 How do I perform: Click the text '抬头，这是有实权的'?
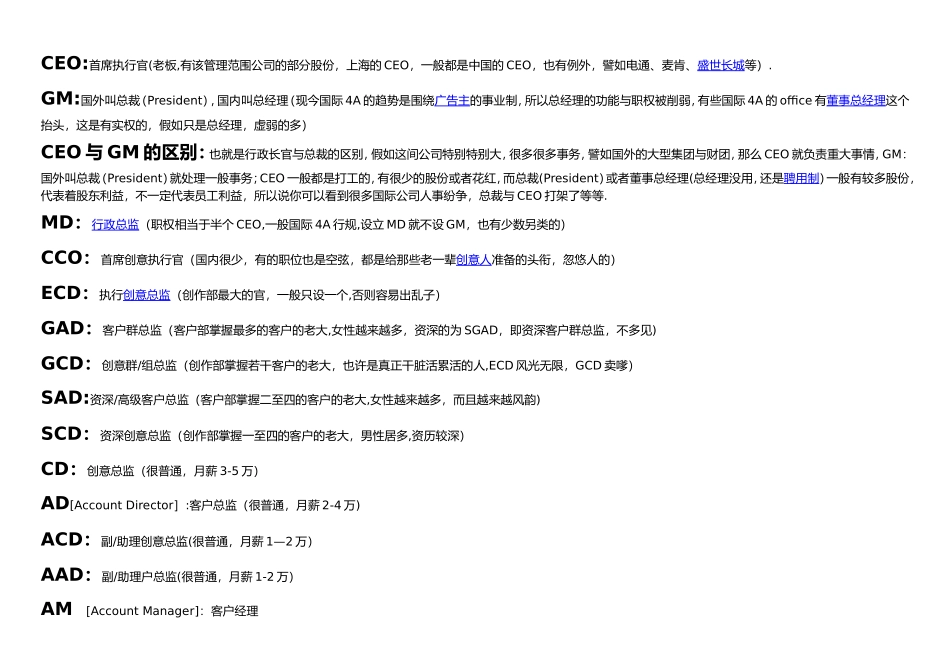point(94,125)
